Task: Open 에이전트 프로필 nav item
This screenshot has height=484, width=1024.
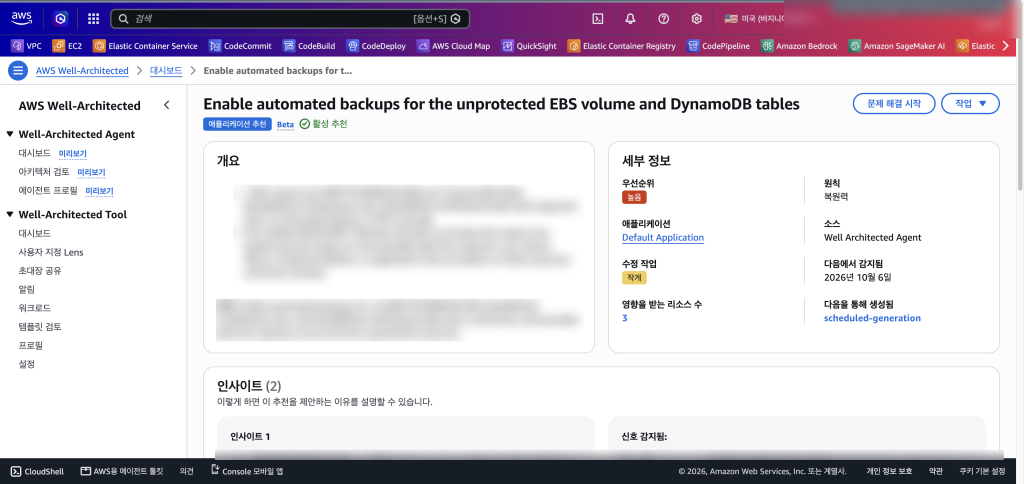Action: [x=48, y=191]
